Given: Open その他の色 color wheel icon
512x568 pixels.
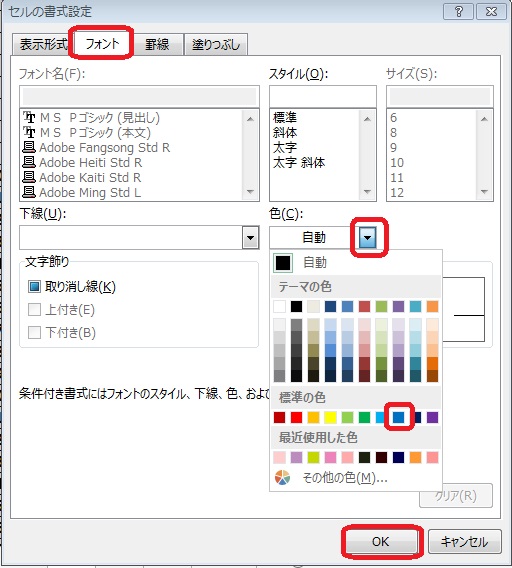Looking at the screenshot, I should click(x=283, y=477).
